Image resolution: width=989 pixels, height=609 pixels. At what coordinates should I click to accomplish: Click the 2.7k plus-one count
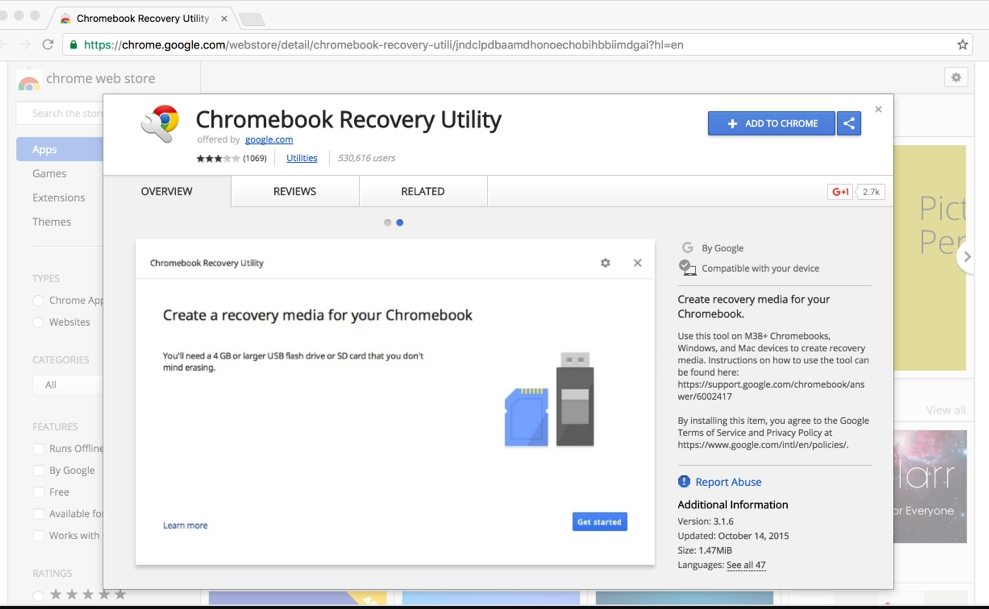(x=871, y=192)
